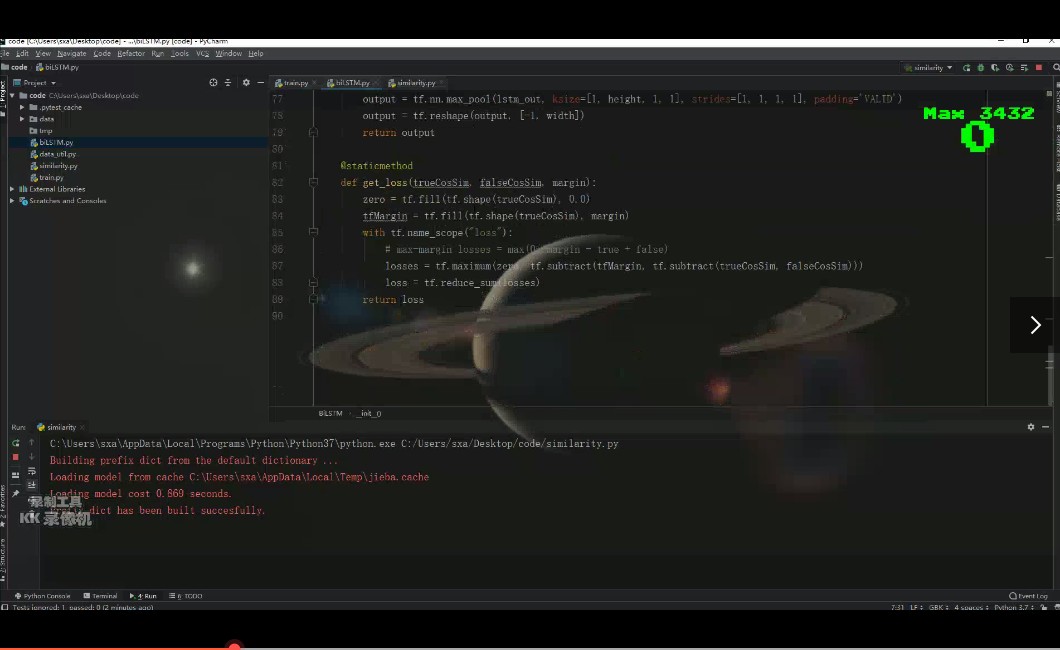Close the similarity.py editor tab
The width and height of the screenshot is (1060, 650).
pyautogui.click(x=441, y=83)
